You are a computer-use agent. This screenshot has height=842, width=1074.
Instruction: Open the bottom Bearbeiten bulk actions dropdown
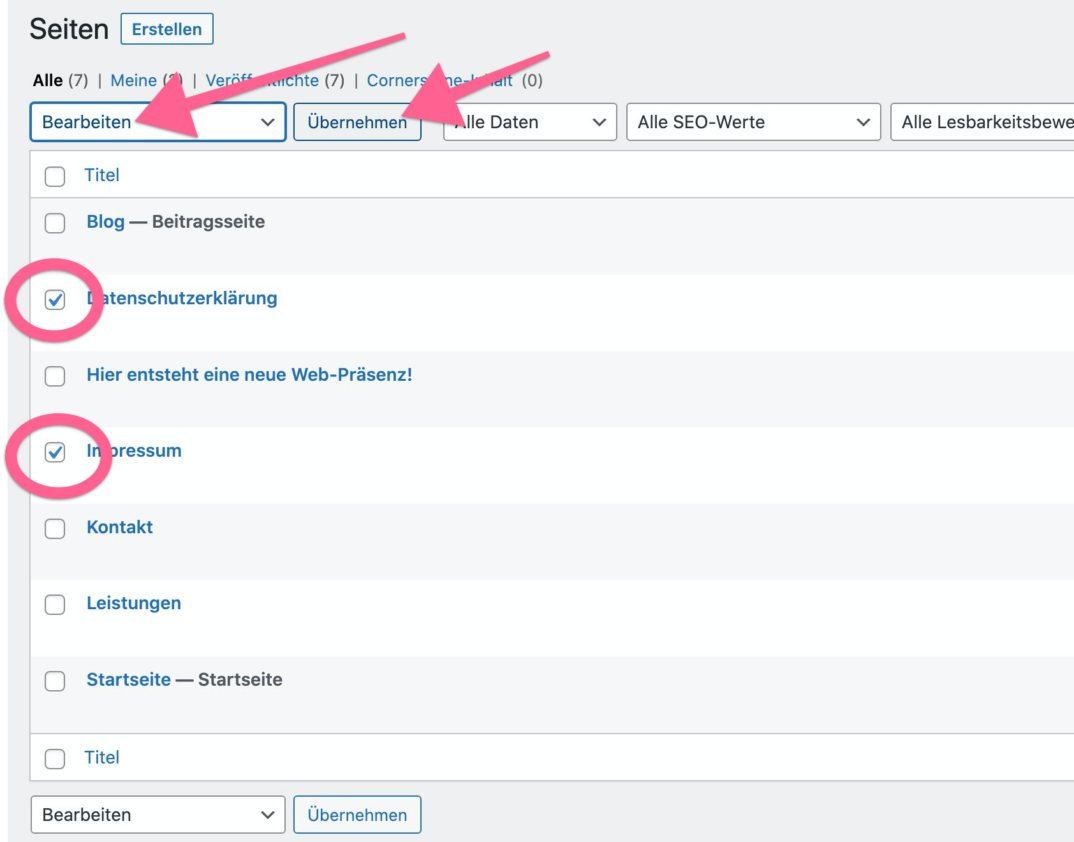(158, 815)
